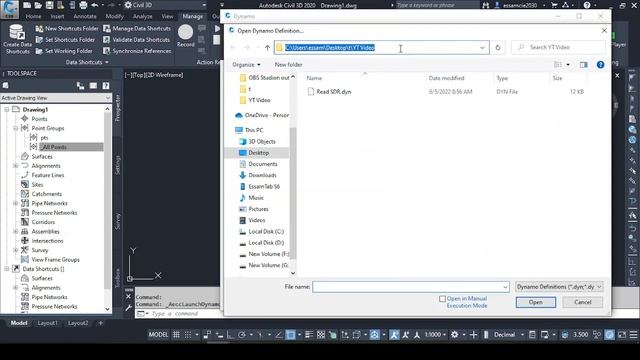Click Validate Data Shortcuts
Screen dimensions: 640x360
click(x=136, y=40)
